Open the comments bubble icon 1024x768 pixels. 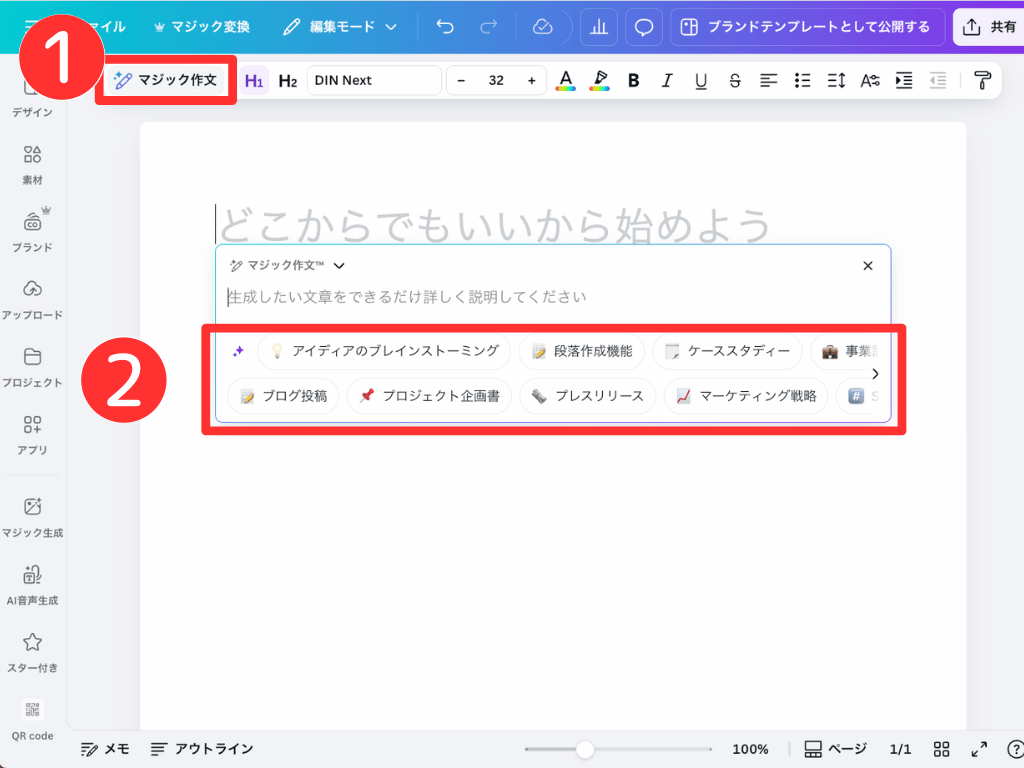tap(644, 27)
